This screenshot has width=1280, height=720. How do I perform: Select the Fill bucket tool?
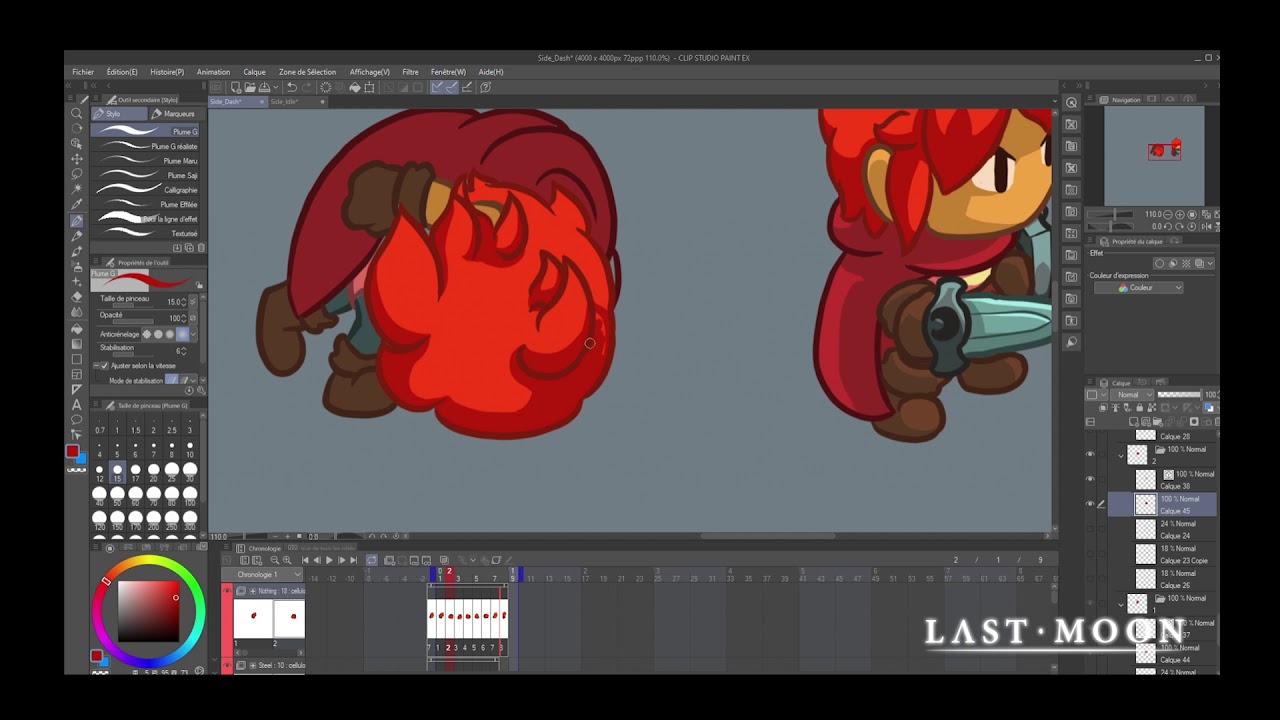(x=76, y=328)
